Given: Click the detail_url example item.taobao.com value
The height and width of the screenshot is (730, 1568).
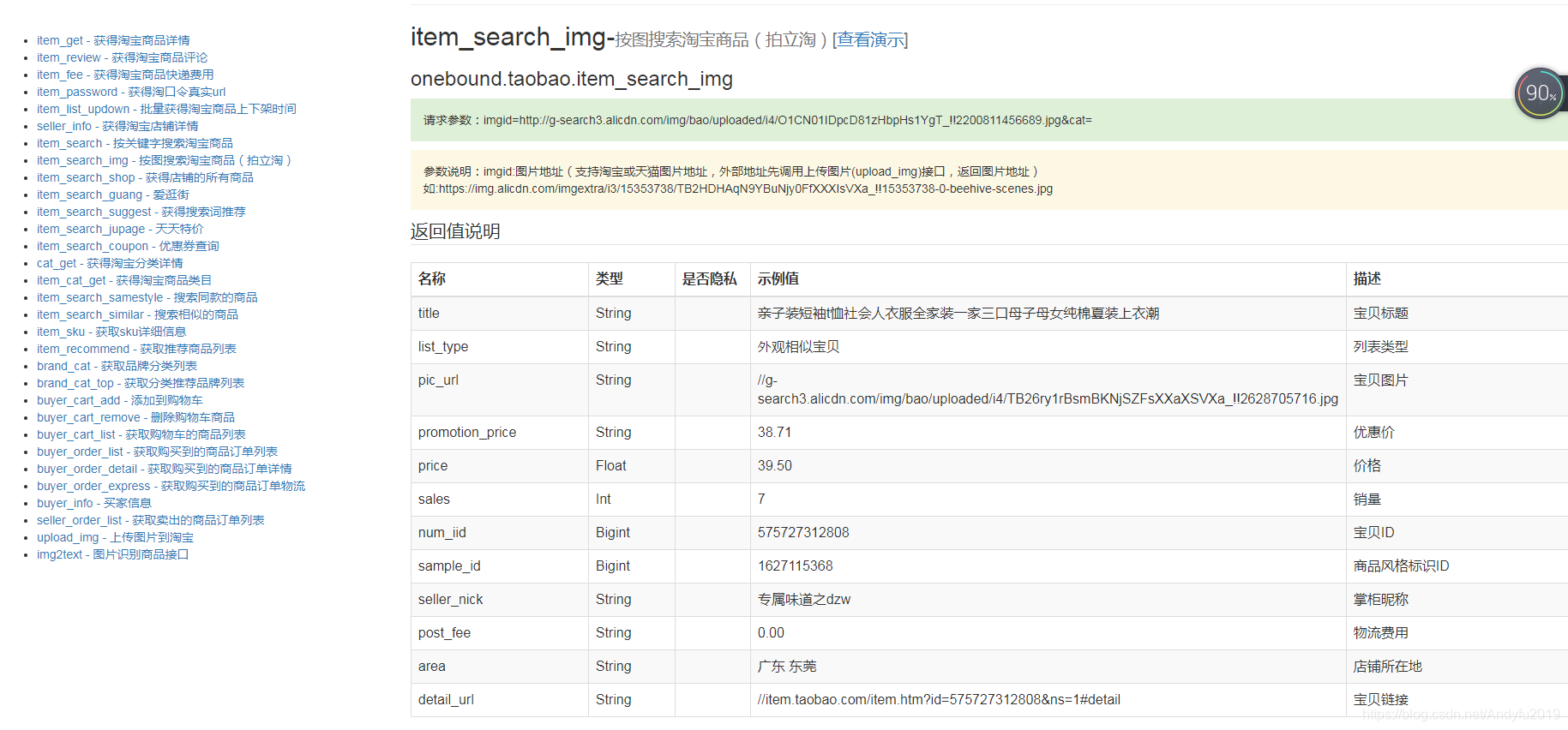Looking at the screenshot, I should (x=939, y=700).
